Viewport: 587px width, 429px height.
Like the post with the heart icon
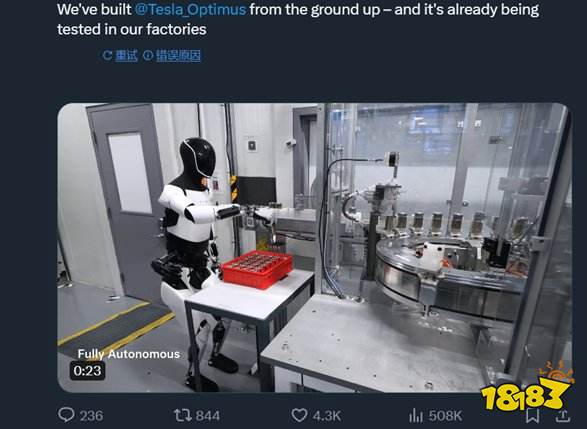point(299,415)
